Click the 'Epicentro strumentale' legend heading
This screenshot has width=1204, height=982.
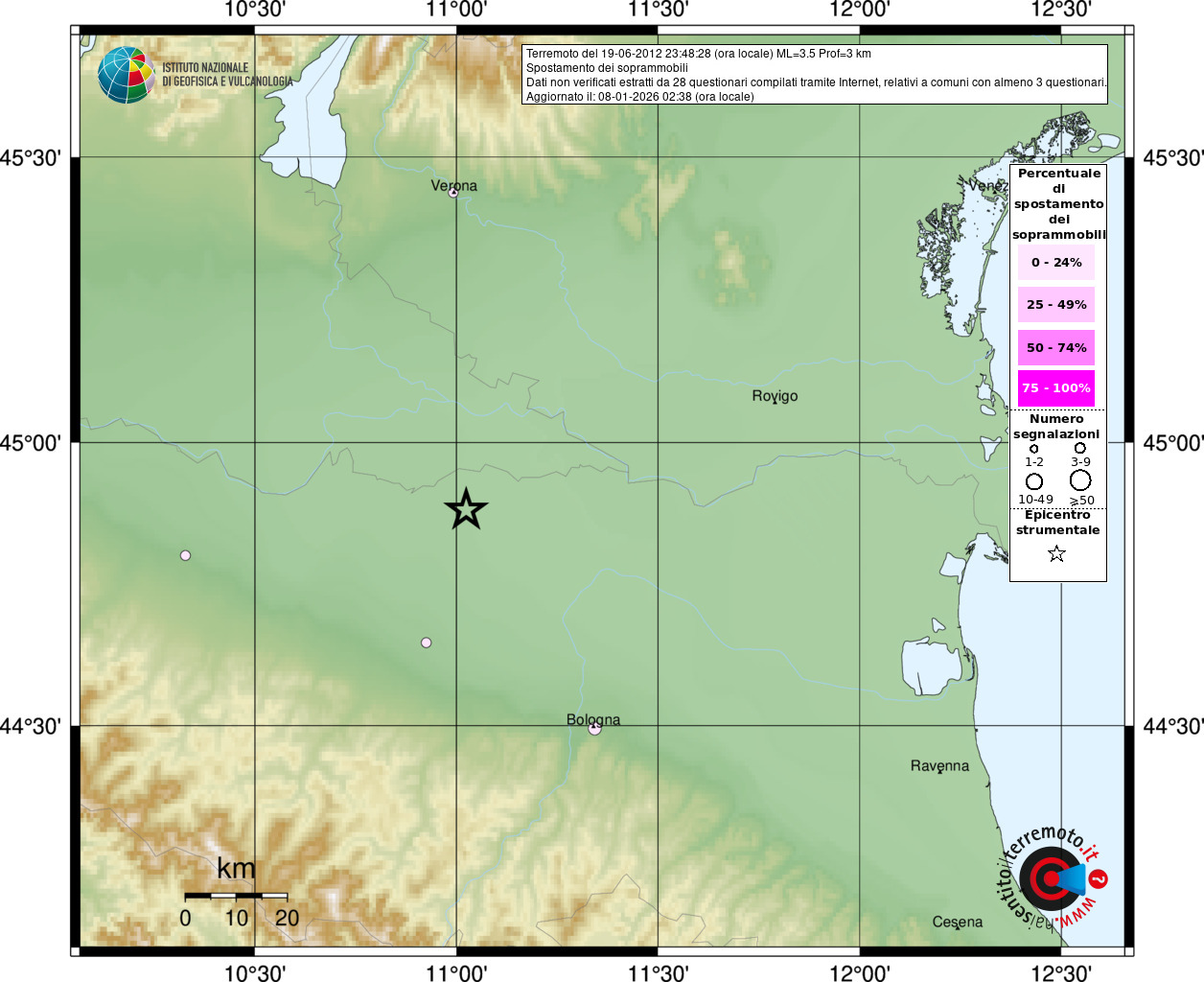(x=1057, y=523)
